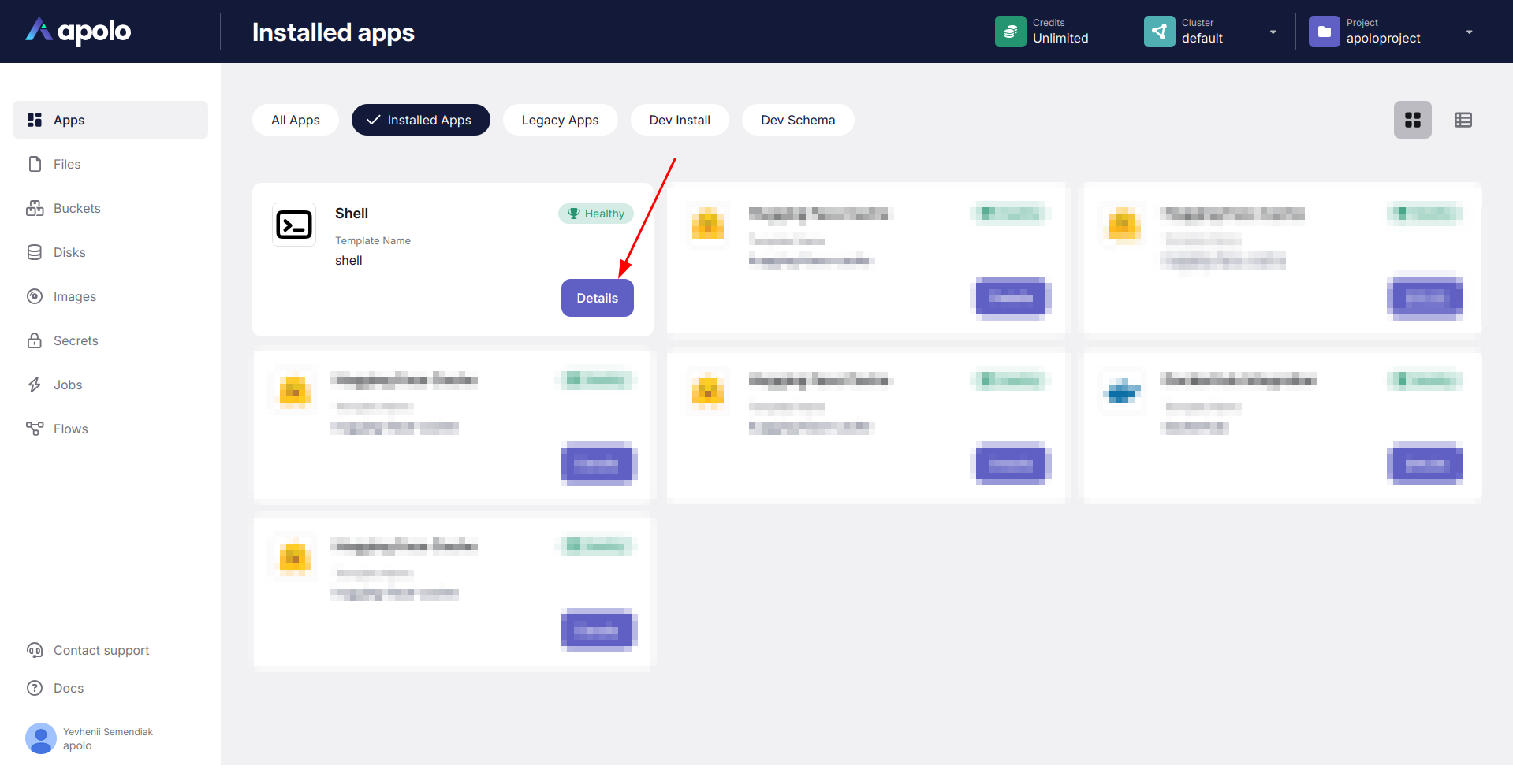Open the Dev Schema tab
1513x784 pixels.
(797, 120)
